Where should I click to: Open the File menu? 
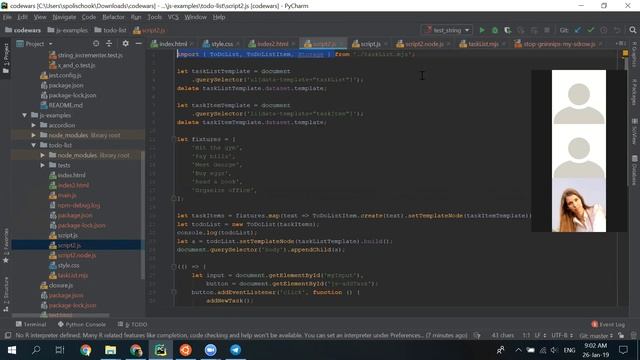(7, 17)
